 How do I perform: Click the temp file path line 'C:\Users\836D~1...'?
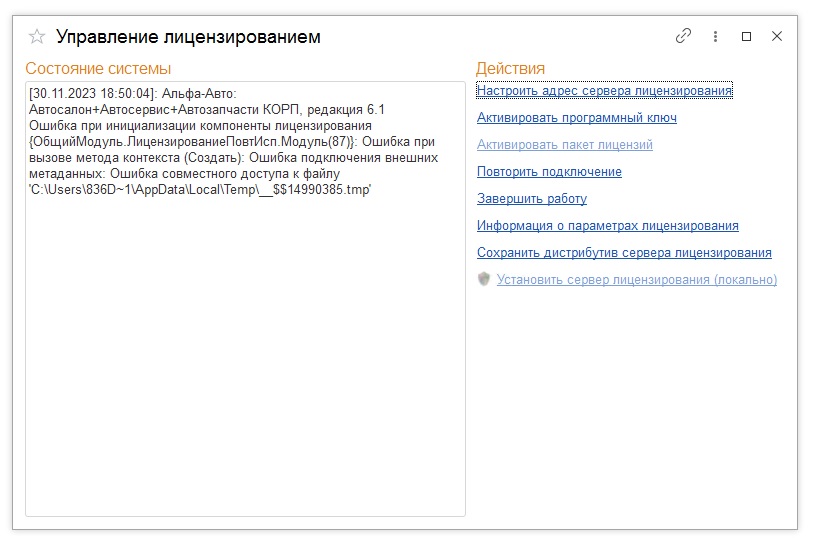(200, 189)
